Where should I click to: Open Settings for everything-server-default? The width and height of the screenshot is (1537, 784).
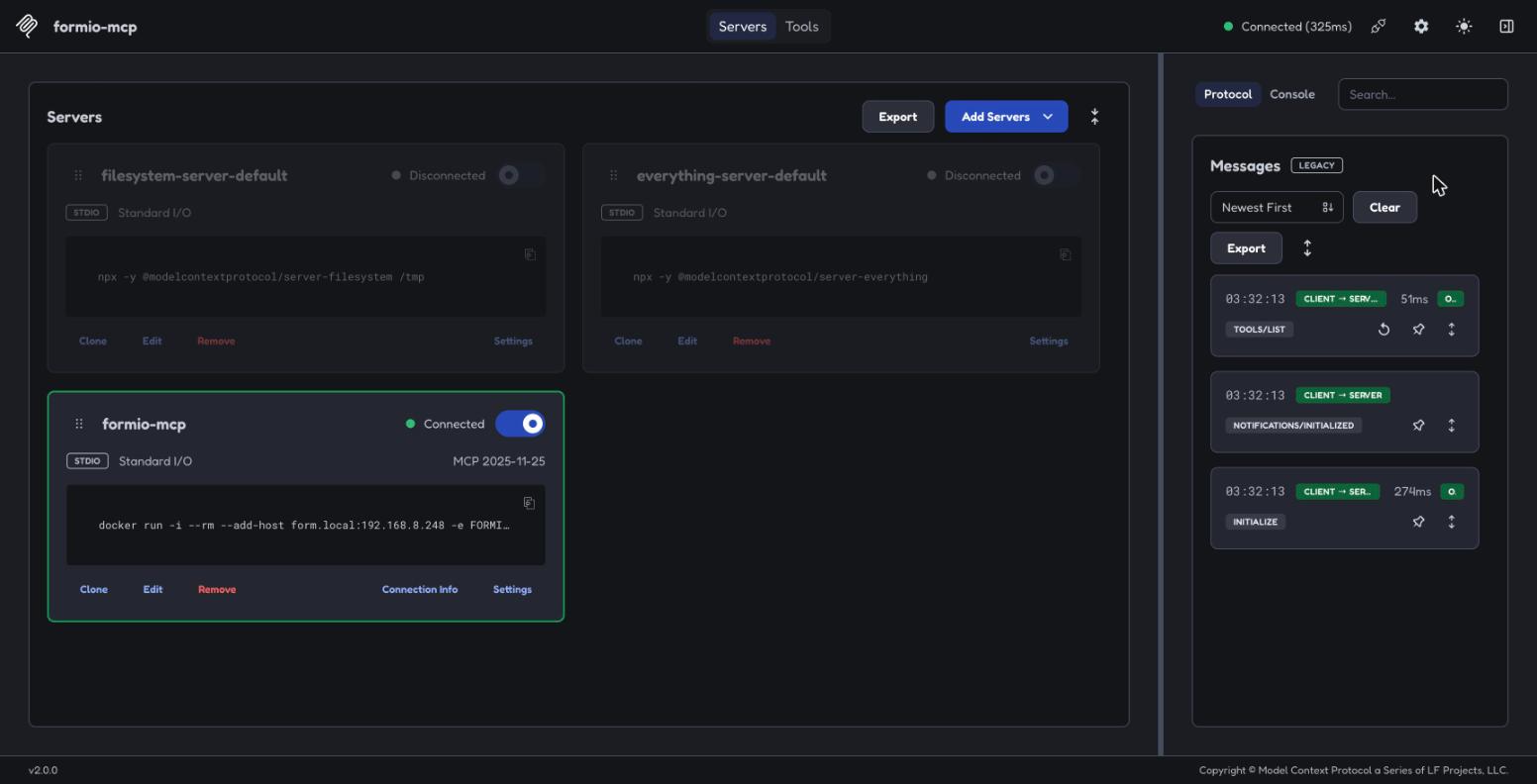click(x=1049, y=341)
